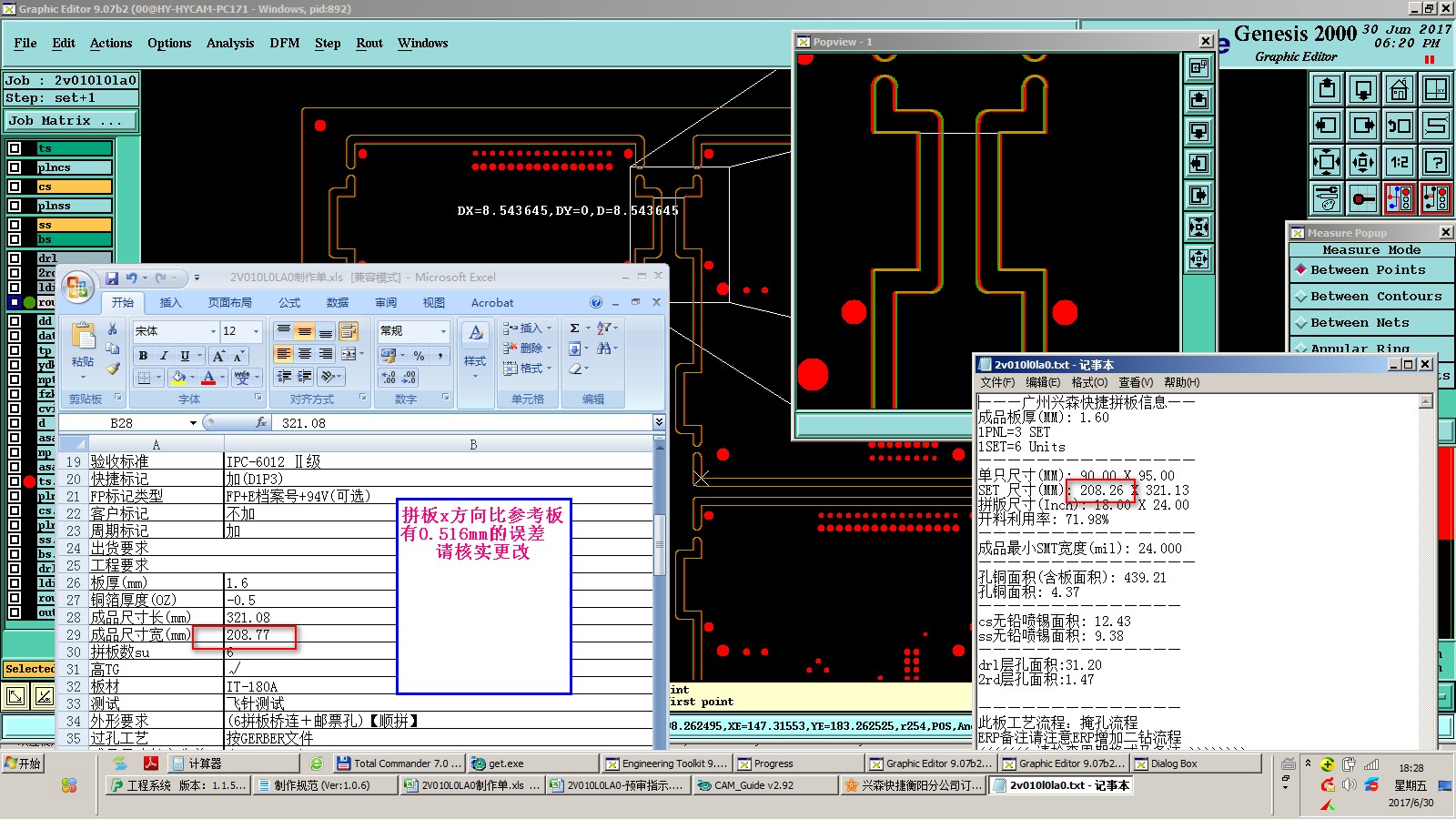Toggle the plncs layer checkbox
Image resolution: width=1456 pixels, height=819 pixels.
(x=15, y=167)
